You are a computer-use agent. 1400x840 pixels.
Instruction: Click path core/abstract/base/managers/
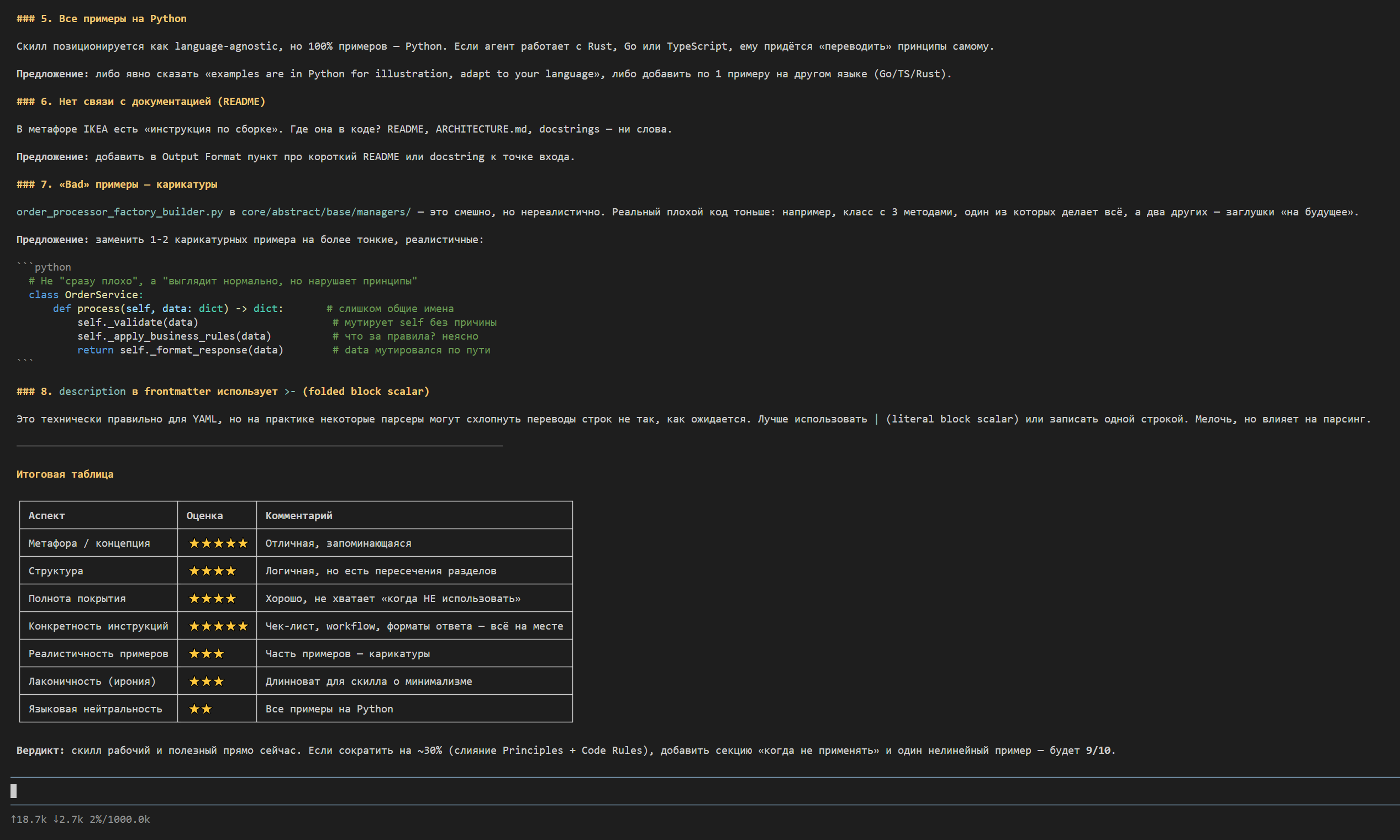(326, 212)
